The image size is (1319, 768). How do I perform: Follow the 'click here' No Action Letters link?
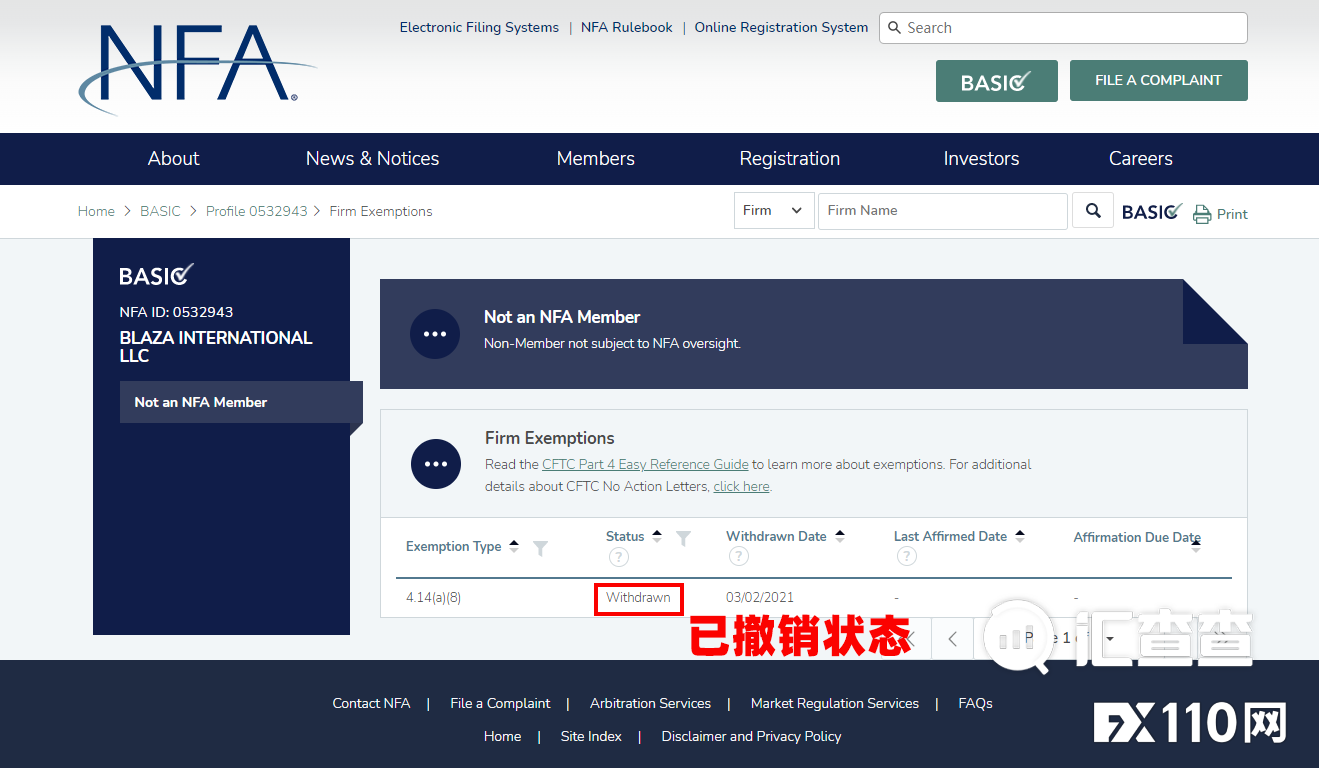(741, 486)
